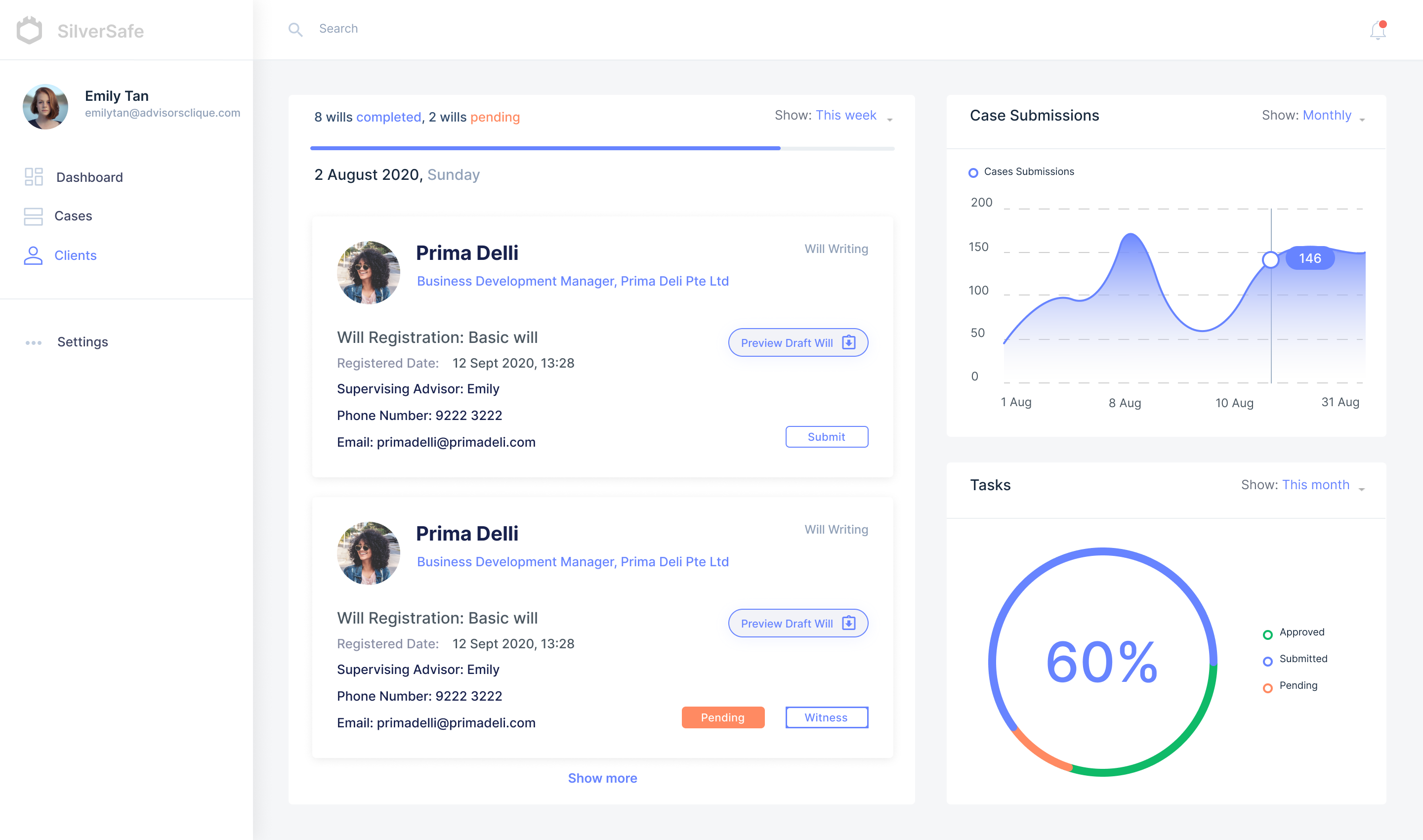Image resolution: width=1423 pixels, height=840 pixels.
Task: Click the completed wills link
Action: point(388,117)
